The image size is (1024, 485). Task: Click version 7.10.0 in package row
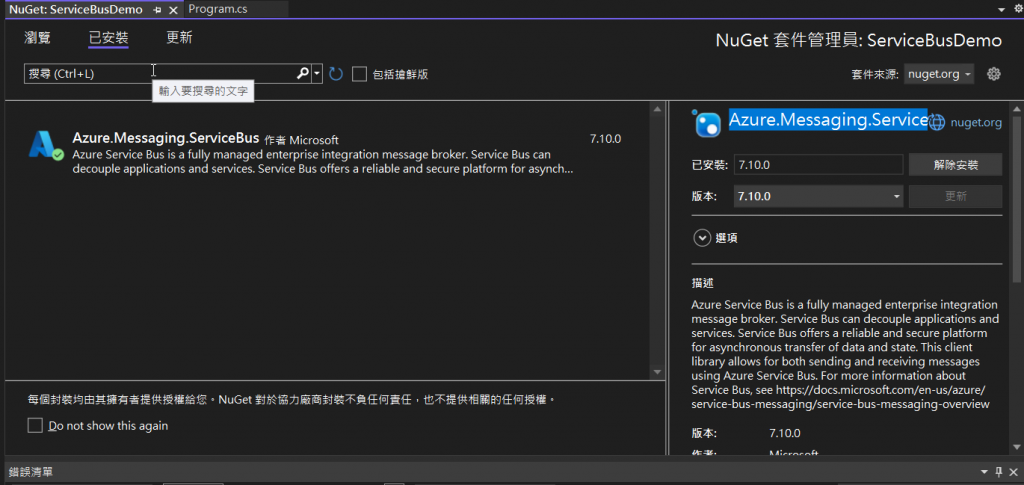(x=605, y=139)
